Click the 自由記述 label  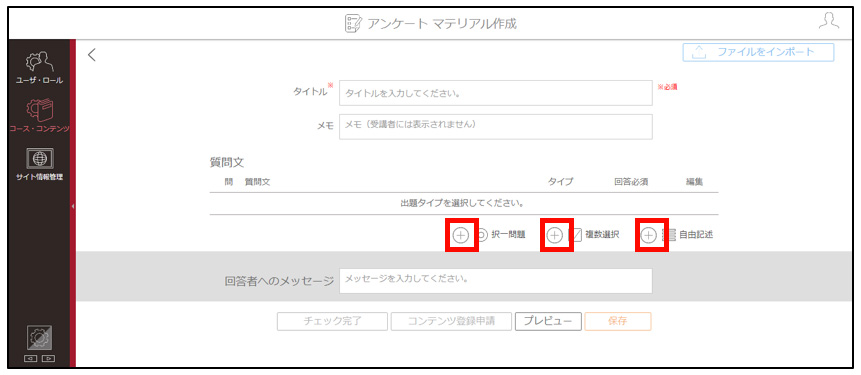(x=696, y=235)
